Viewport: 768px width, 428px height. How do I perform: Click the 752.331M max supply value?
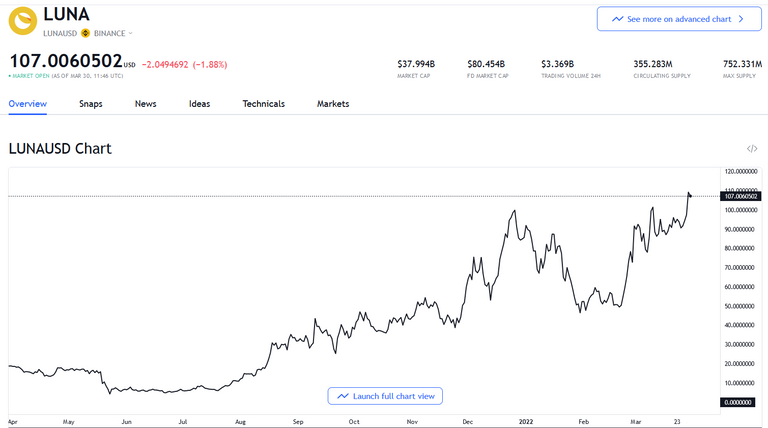(743, 64)
